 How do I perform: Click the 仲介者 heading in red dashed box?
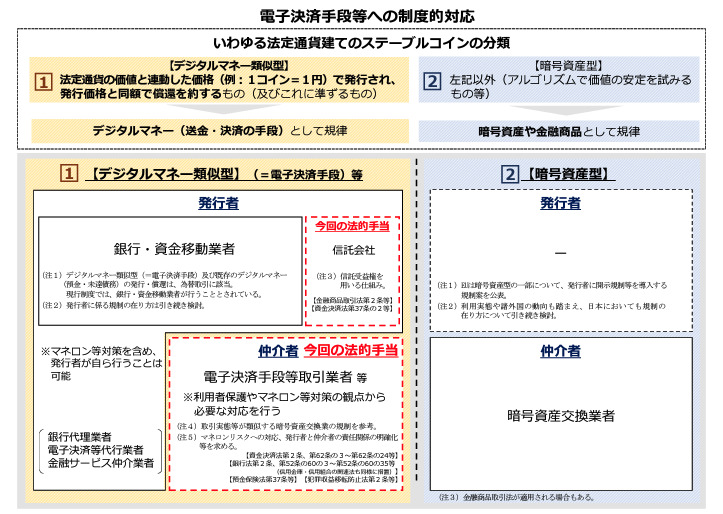tap(278, 351)
